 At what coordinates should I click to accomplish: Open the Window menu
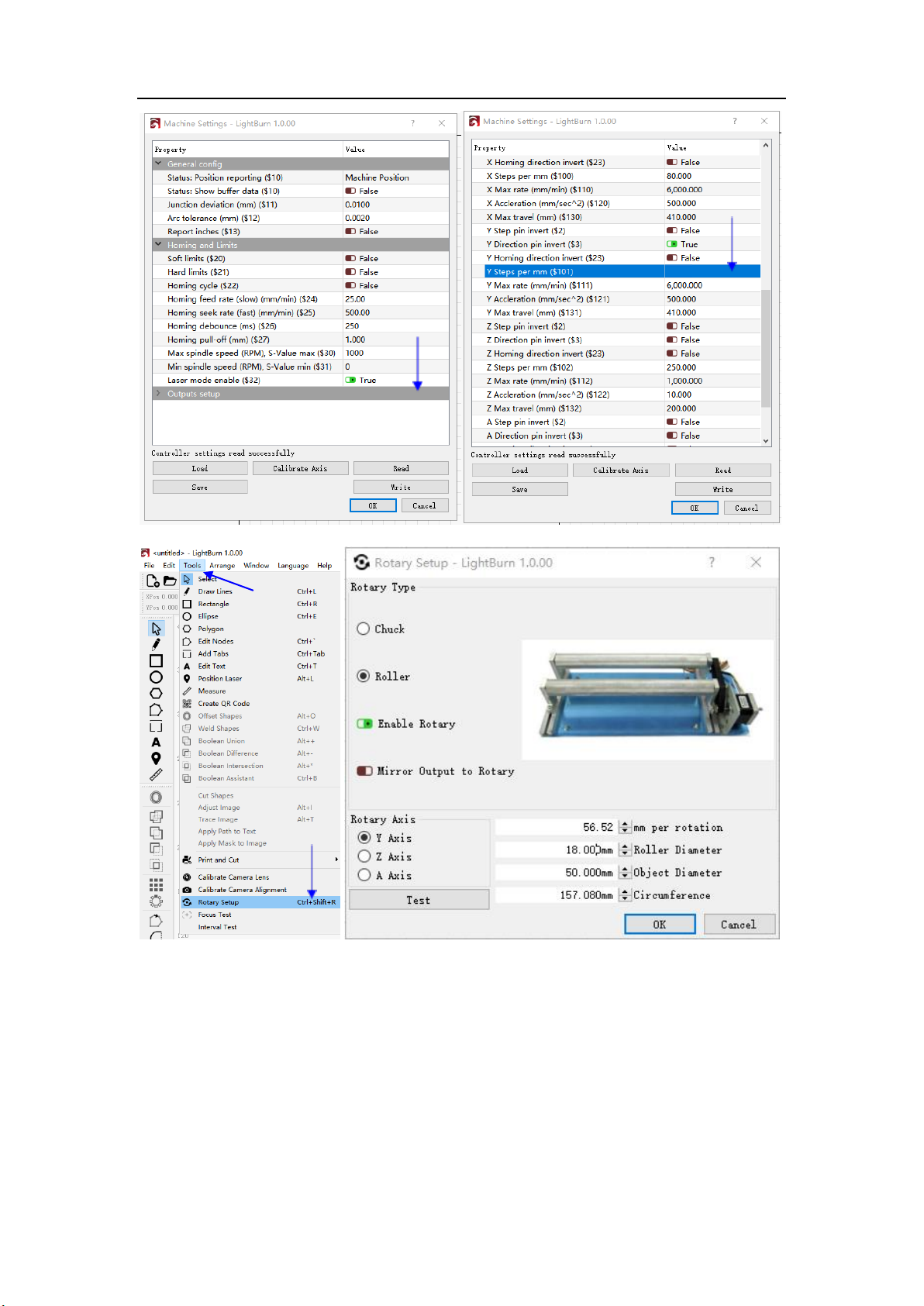(x=257, y=565)
